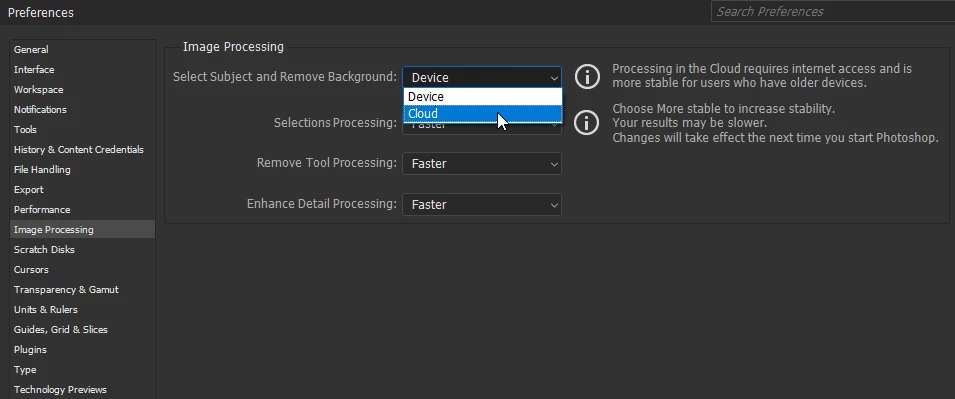Open Type preferences category
The image size is (955, 399).
pos(25,370)
